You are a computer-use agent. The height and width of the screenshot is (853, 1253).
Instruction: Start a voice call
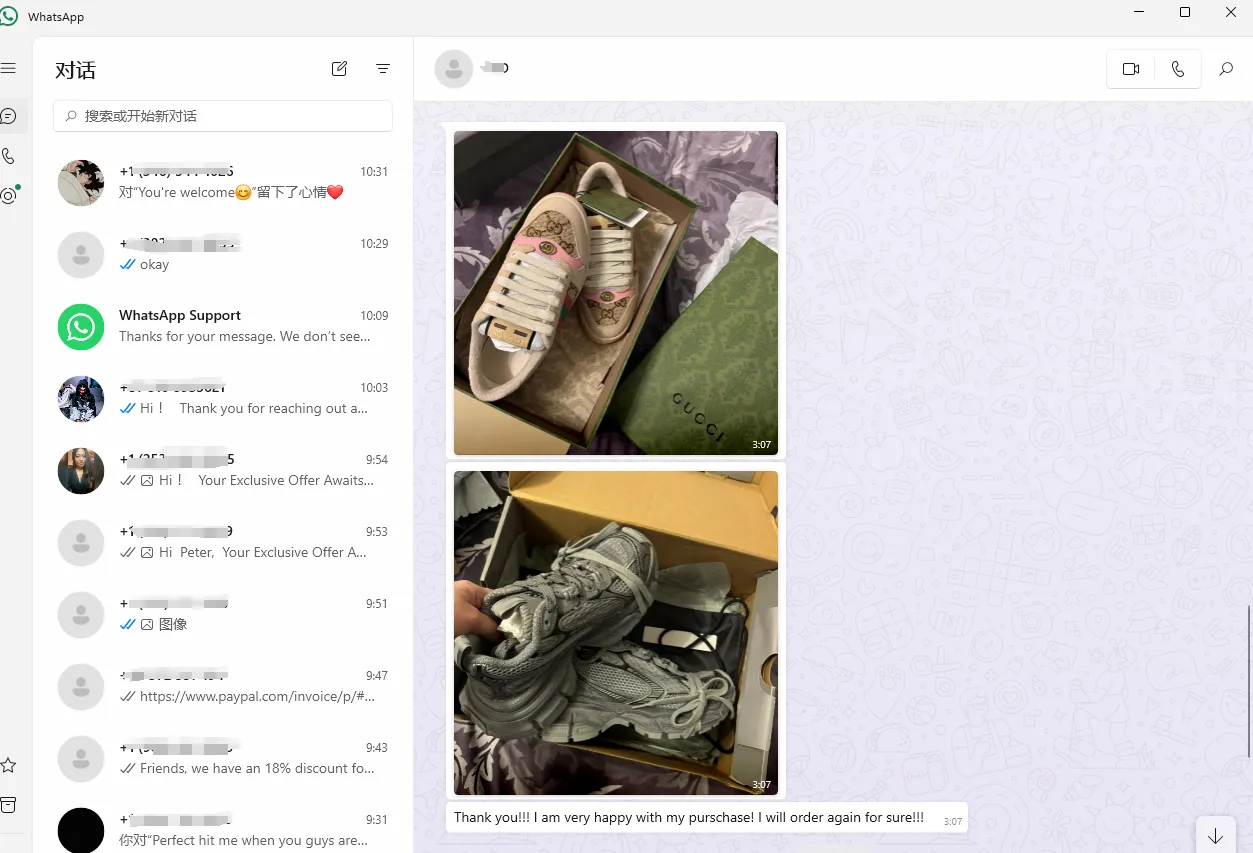(1178, 69)
